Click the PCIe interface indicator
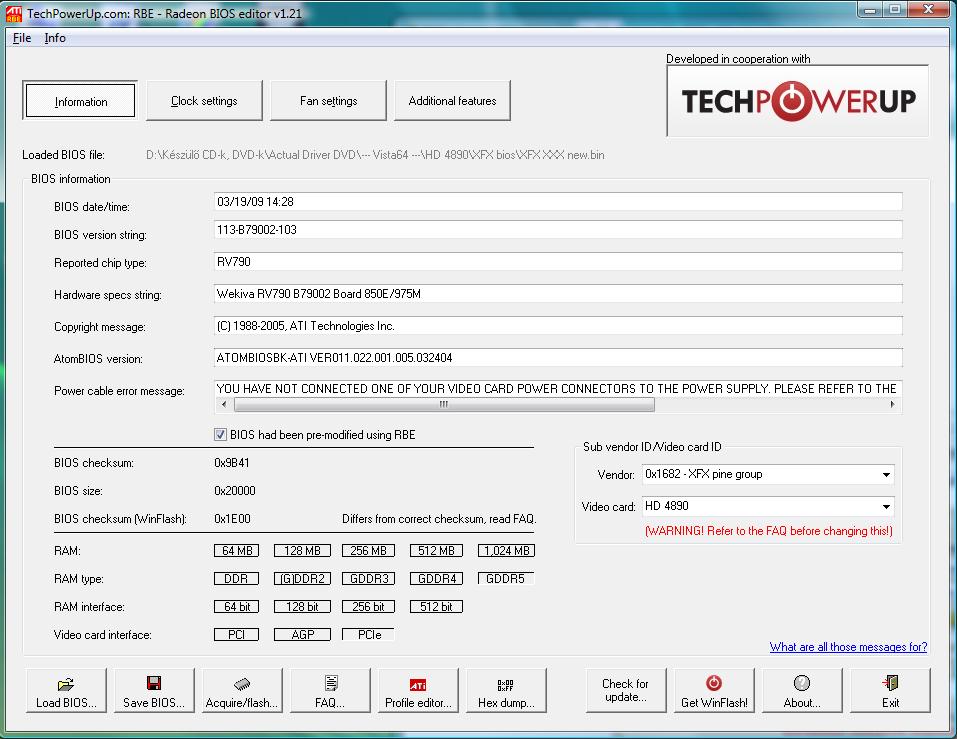957x739 pixels. tap(369, 635)
